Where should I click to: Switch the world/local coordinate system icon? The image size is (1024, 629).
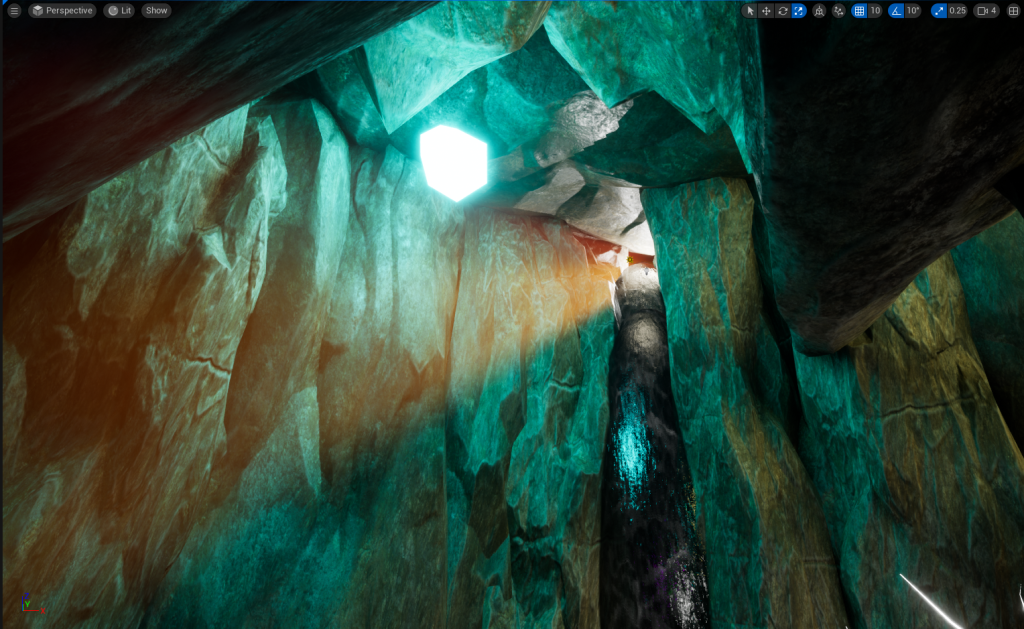coord(819,11)
